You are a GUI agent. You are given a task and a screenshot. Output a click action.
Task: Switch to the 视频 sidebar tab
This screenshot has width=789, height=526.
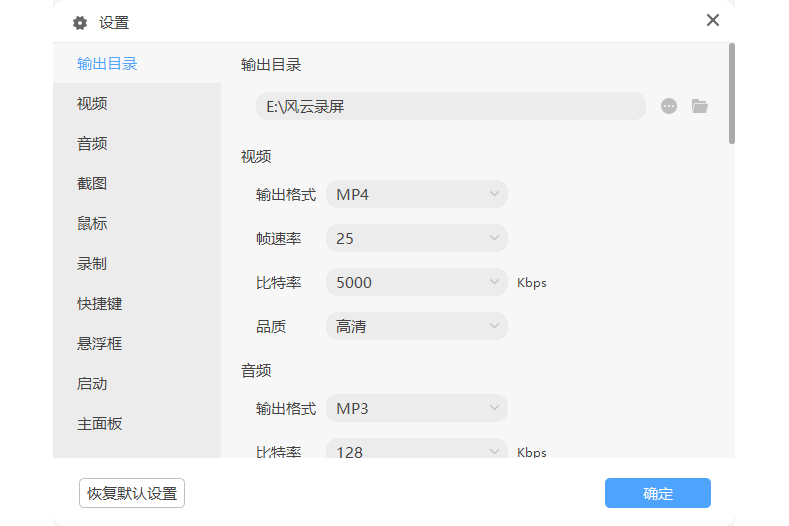point(92,103)
